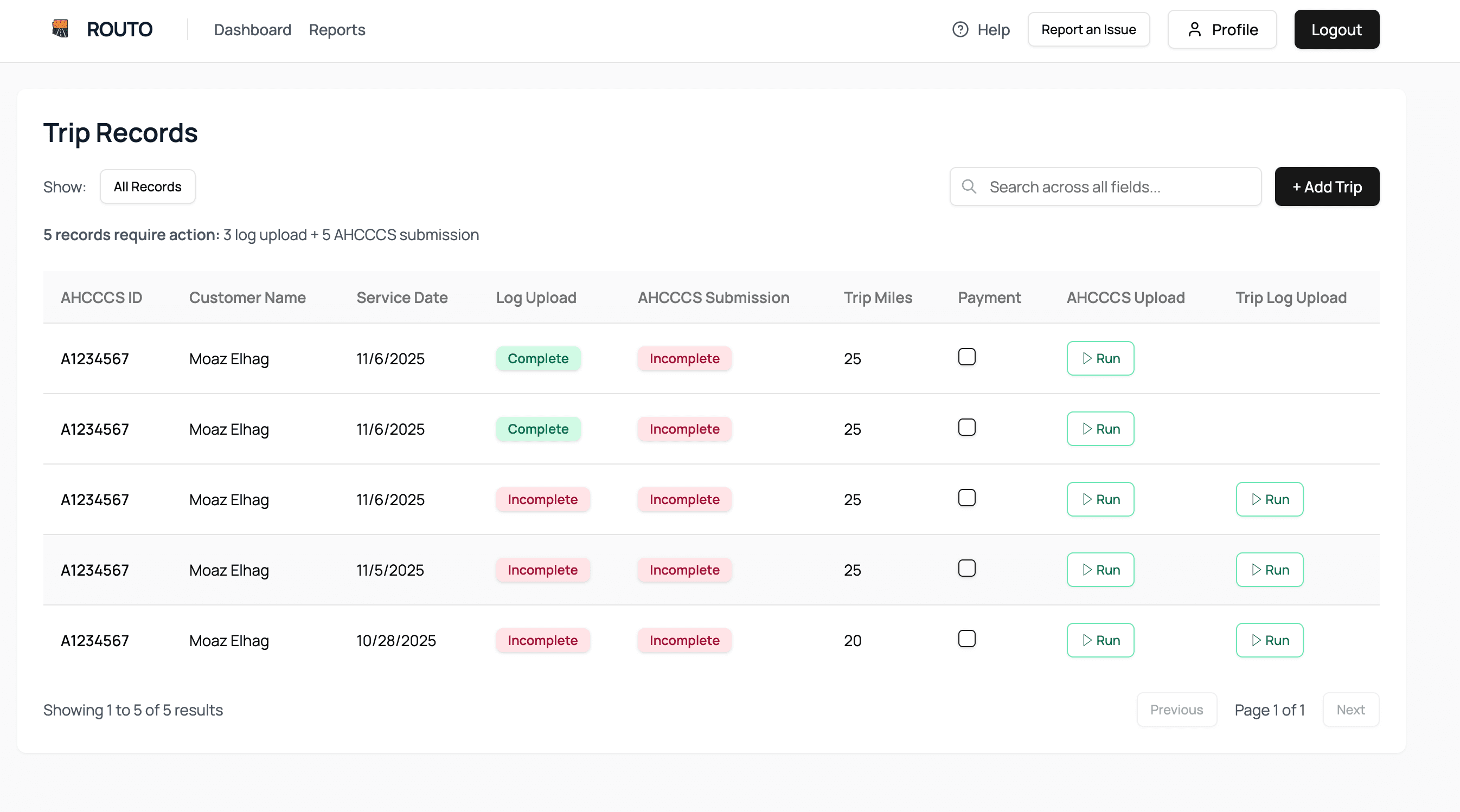Run Trip Log Upload for the third 11/6/2025 trip
Image resolution: width=1460 pixels, height=812 pixels.
coord(1270,499)
